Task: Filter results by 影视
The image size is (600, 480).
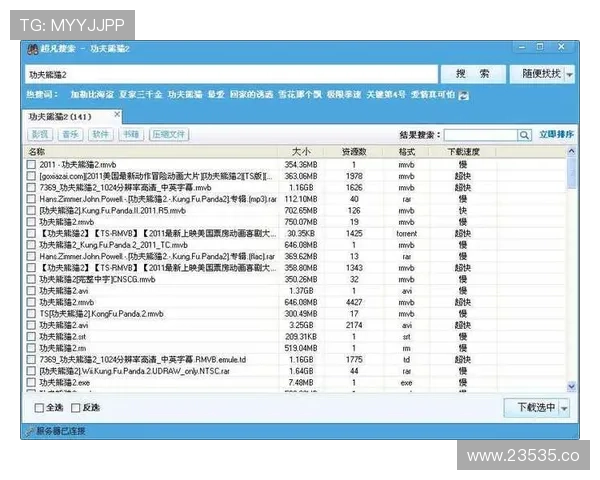Action: pos(40,134)
